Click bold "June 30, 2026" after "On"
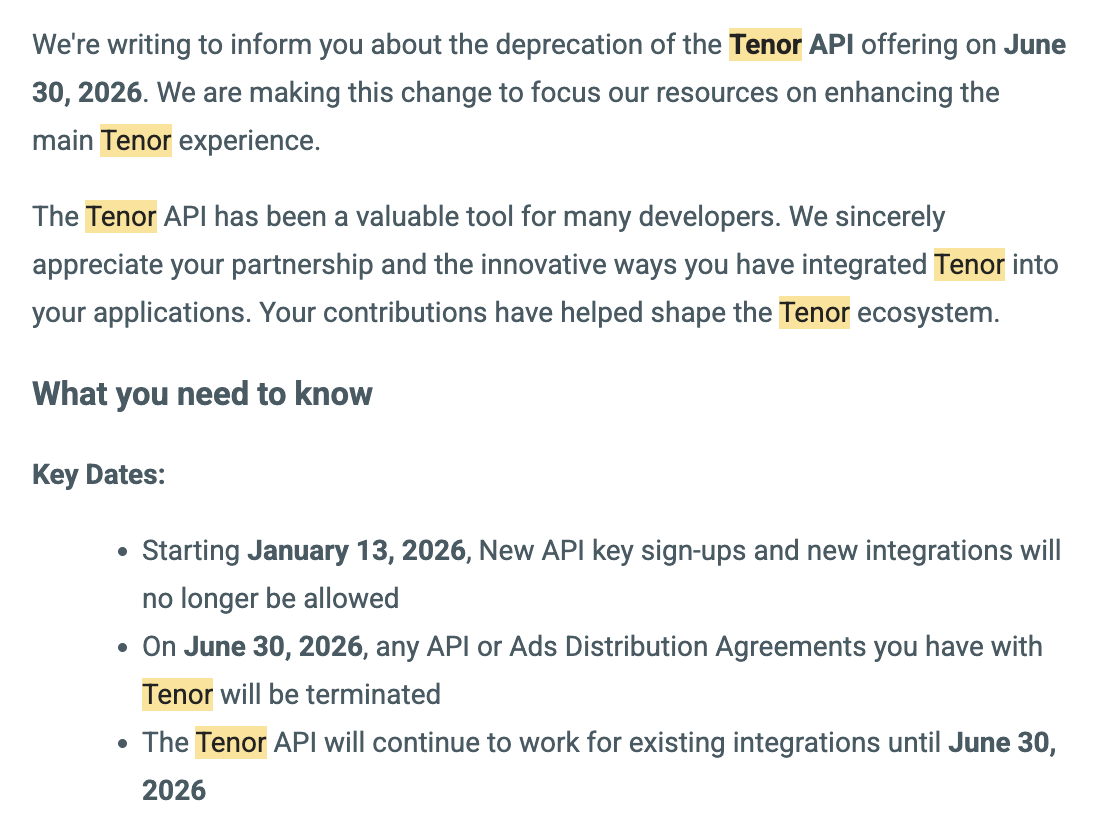Image resolution: width=1120 pixels, height=840 pixels. [273, 647]
